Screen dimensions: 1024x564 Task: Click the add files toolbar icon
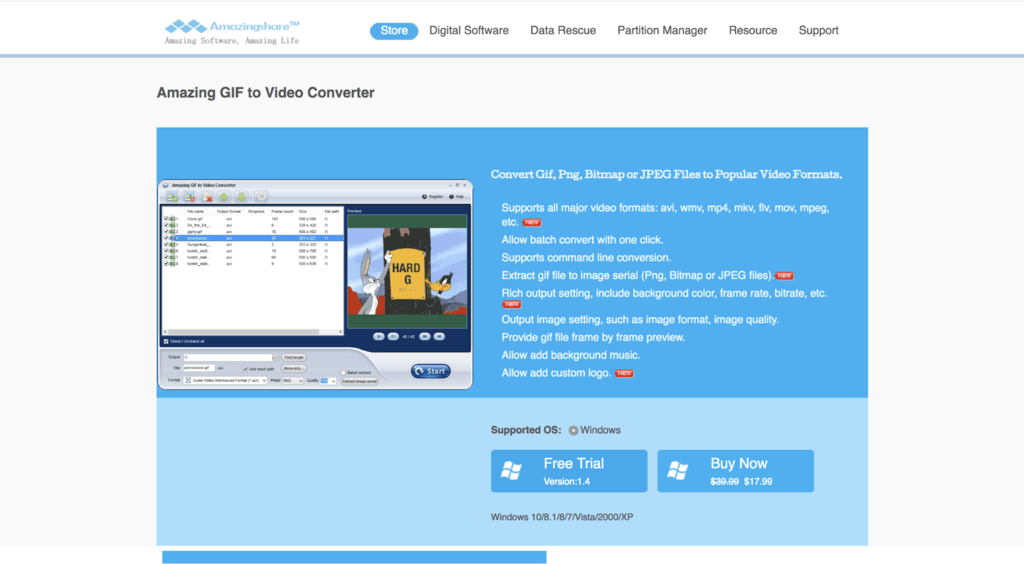[x=172, y=196]
